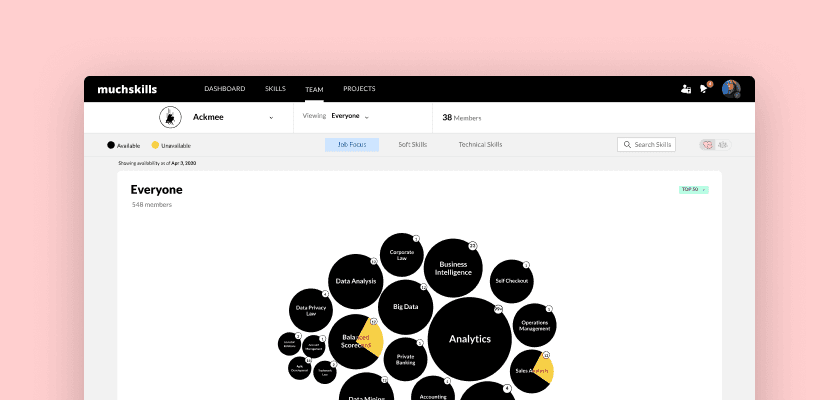Click the count badge on Big Data

(x=423, y=287)
